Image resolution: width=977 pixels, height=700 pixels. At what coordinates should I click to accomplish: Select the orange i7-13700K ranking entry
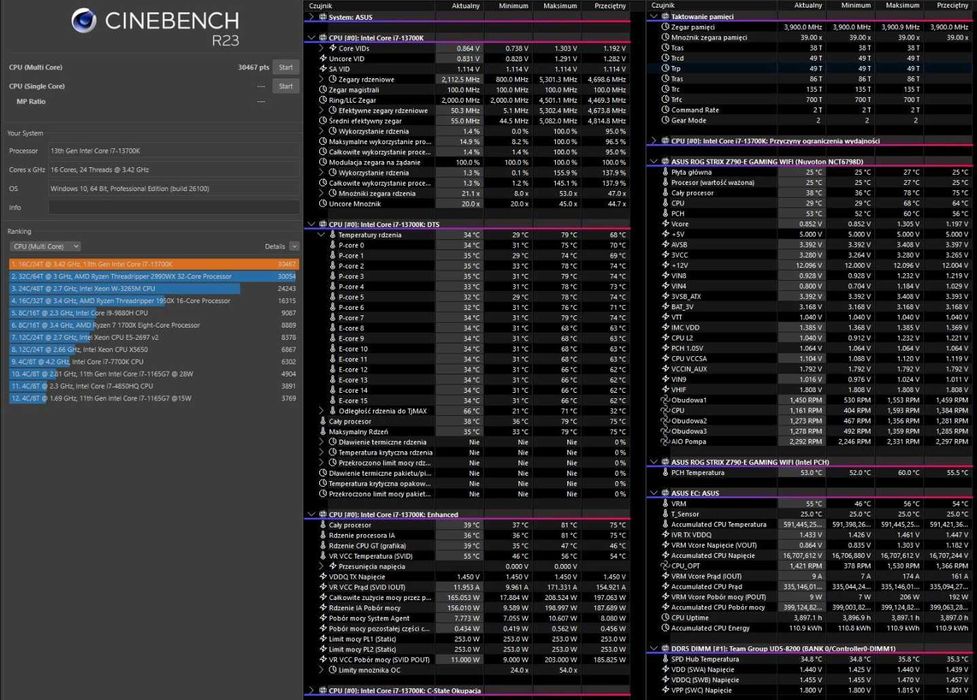point(154,264)
